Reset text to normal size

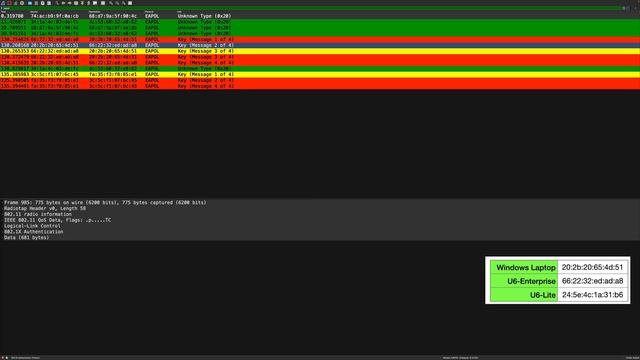coord(123,3)
